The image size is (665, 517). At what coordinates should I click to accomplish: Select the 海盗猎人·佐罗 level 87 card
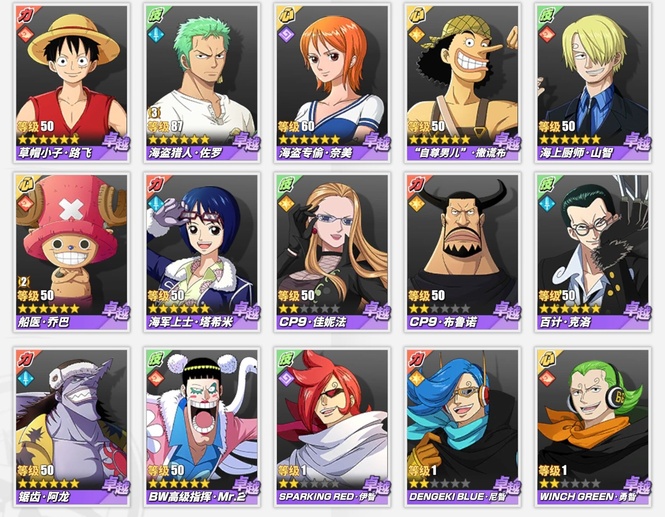click(x=202, y=83)
